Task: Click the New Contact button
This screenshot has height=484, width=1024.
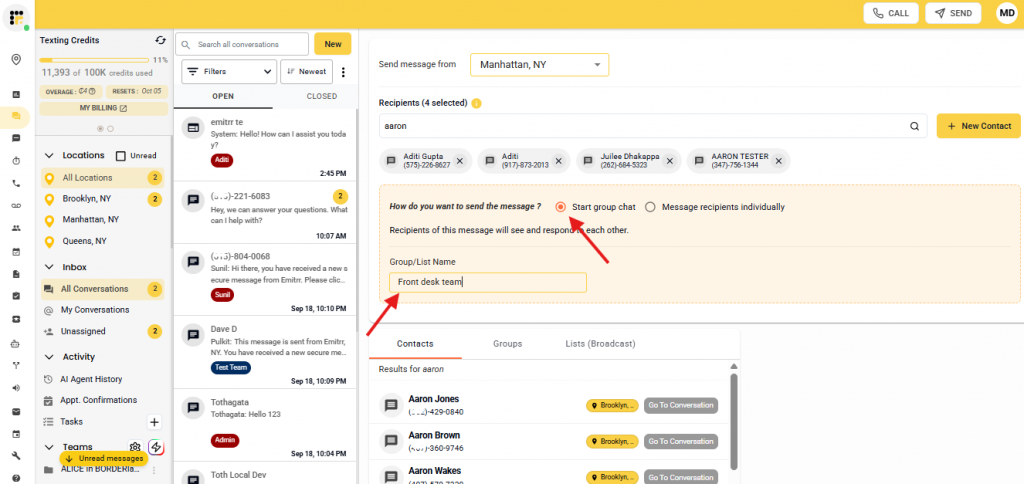Action: 978,126
